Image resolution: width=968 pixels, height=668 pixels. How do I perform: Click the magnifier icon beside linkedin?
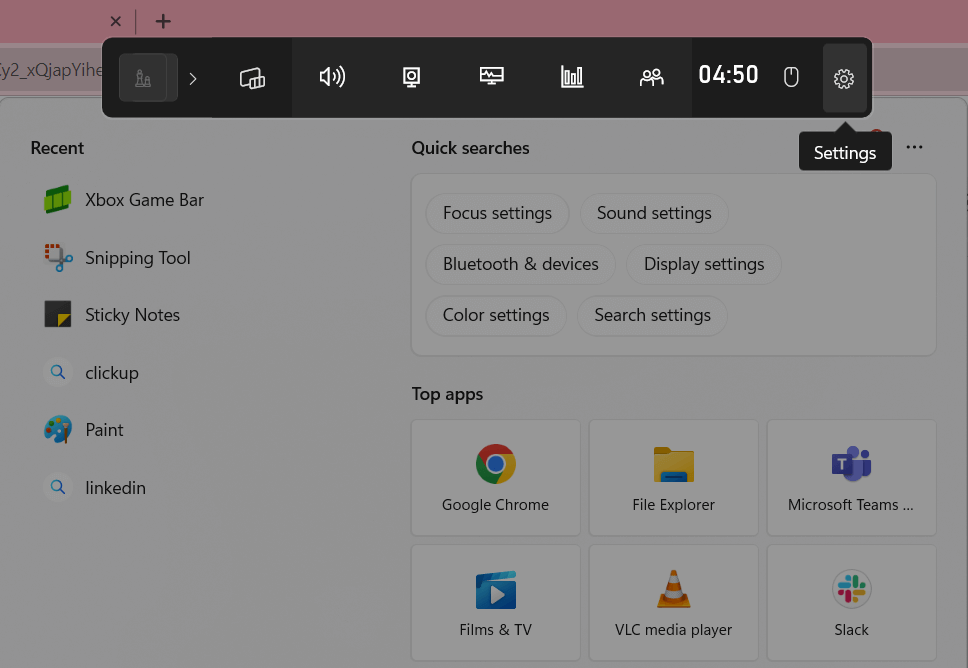click(x=57, y=486)
